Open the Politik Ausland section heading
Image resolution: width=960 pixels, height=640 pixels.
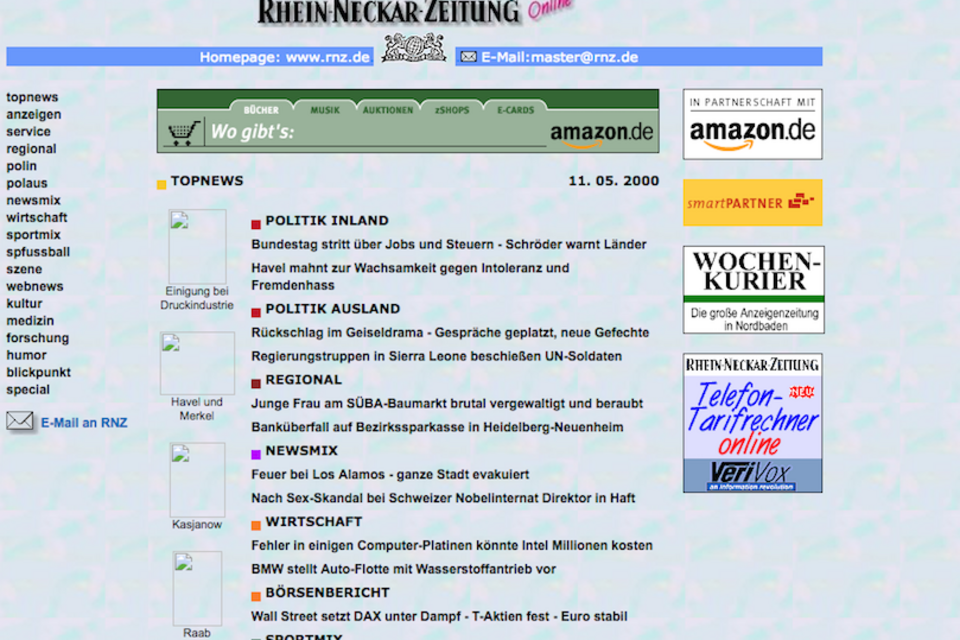pyautogui.click(x=332, y=309)
